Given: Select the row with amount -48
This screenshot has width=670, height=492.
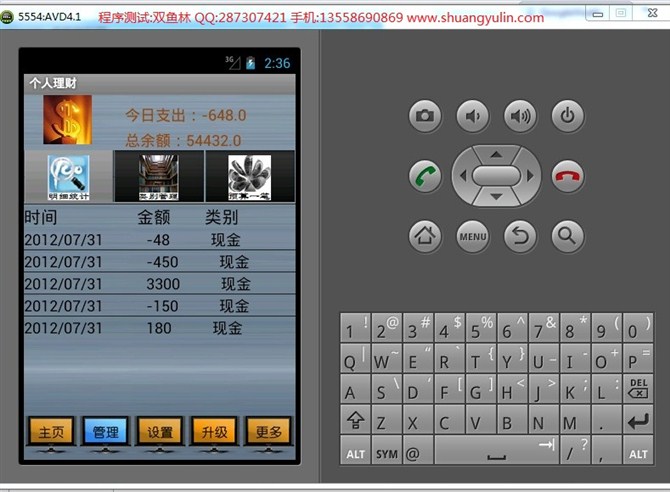Looking at the screenshot, I should click(159, 239).
